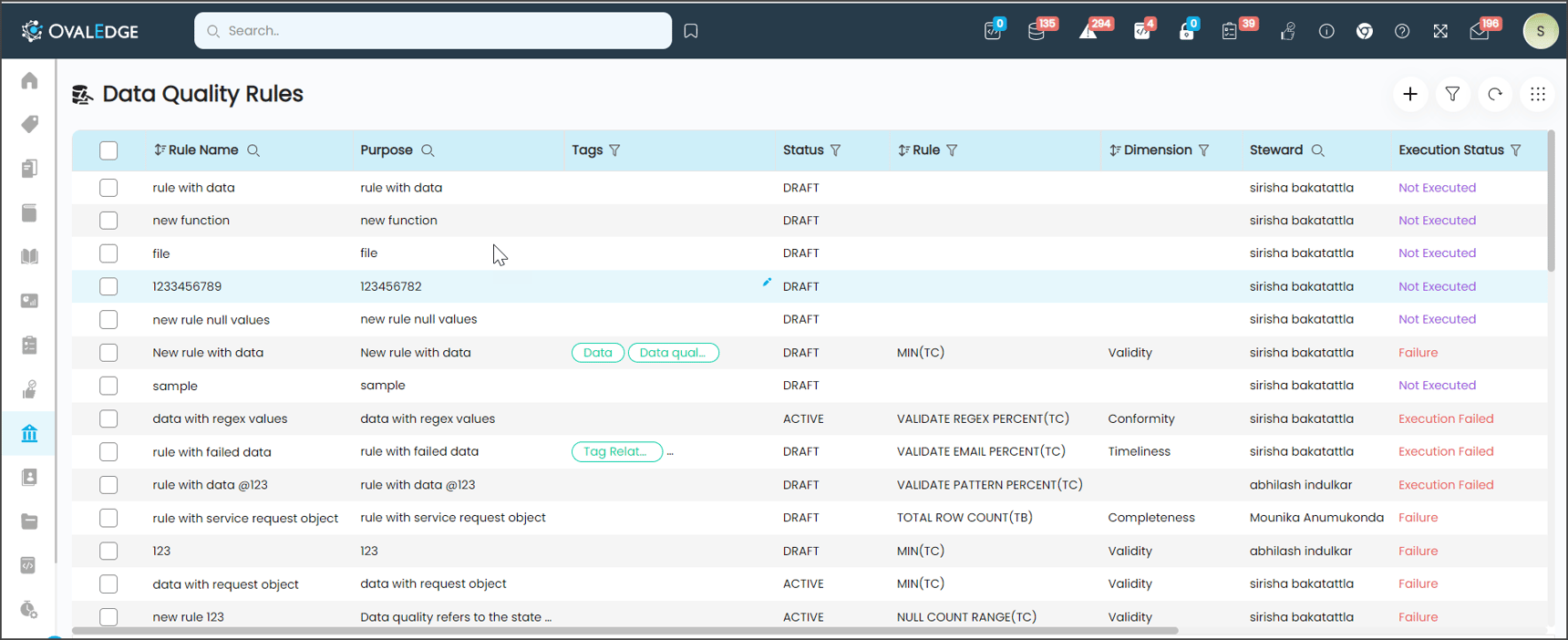The height and width of the screenshot is (640, 1568).
Task: Toggle fullscreen with the expand arrows icon
Action: pos(1440,31)
